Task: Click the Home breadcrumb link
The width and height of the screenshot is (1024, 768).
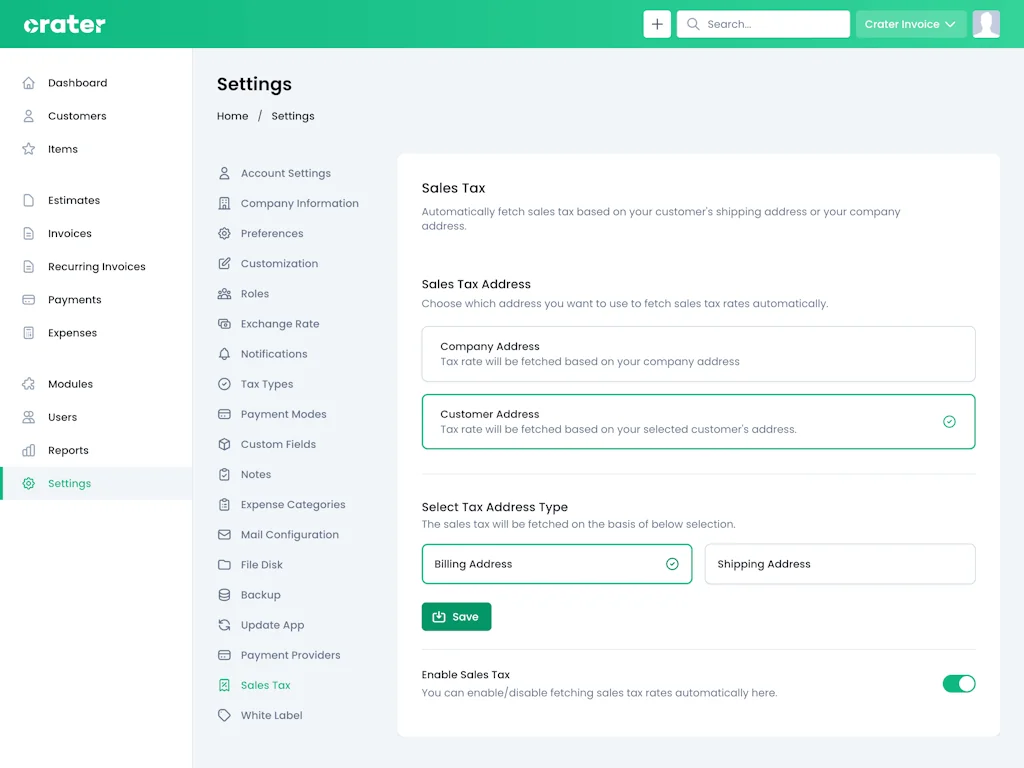Action: [232, 116]
